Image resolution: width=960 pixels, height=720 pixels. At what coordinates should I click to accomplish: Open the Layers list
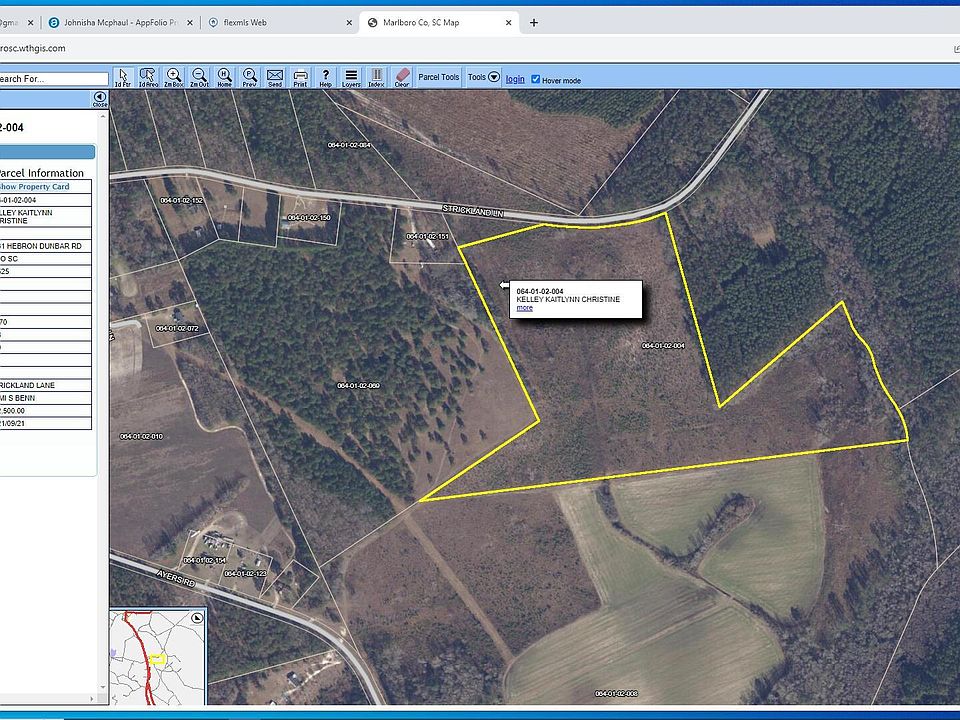(x=351, y=77)
